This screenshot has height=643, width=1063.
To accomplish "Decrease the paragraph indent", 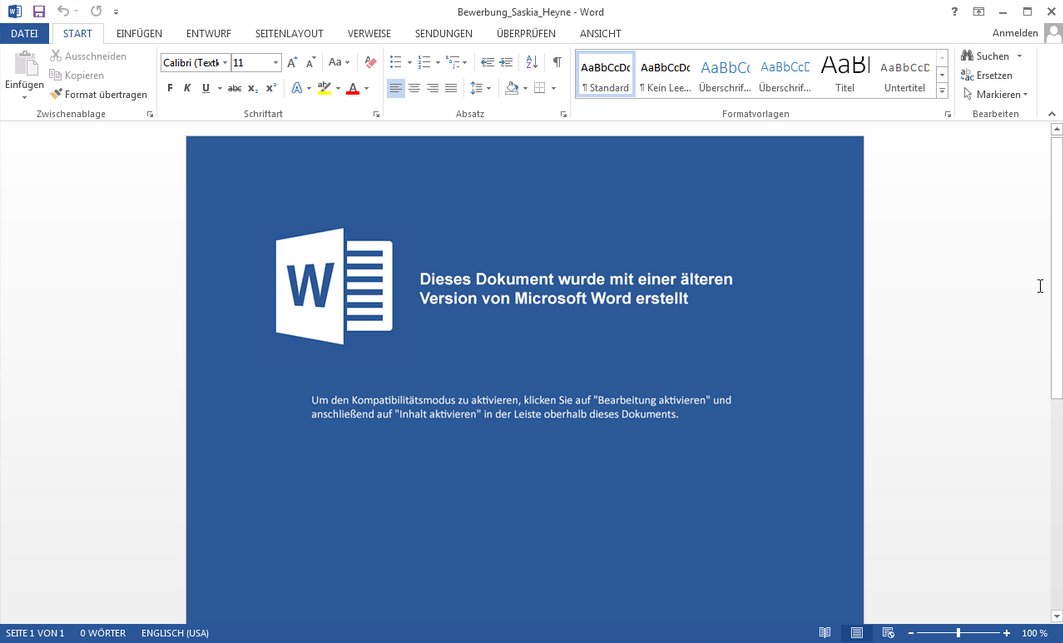I will (487, 62).
